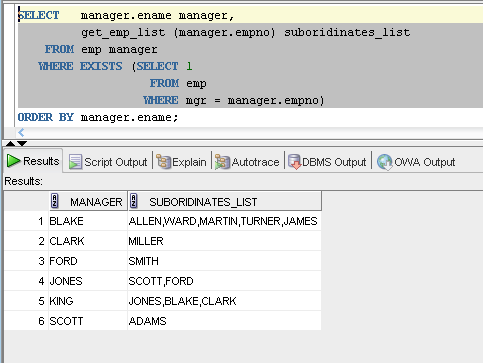Click the OWA Output globe icon

384,162
